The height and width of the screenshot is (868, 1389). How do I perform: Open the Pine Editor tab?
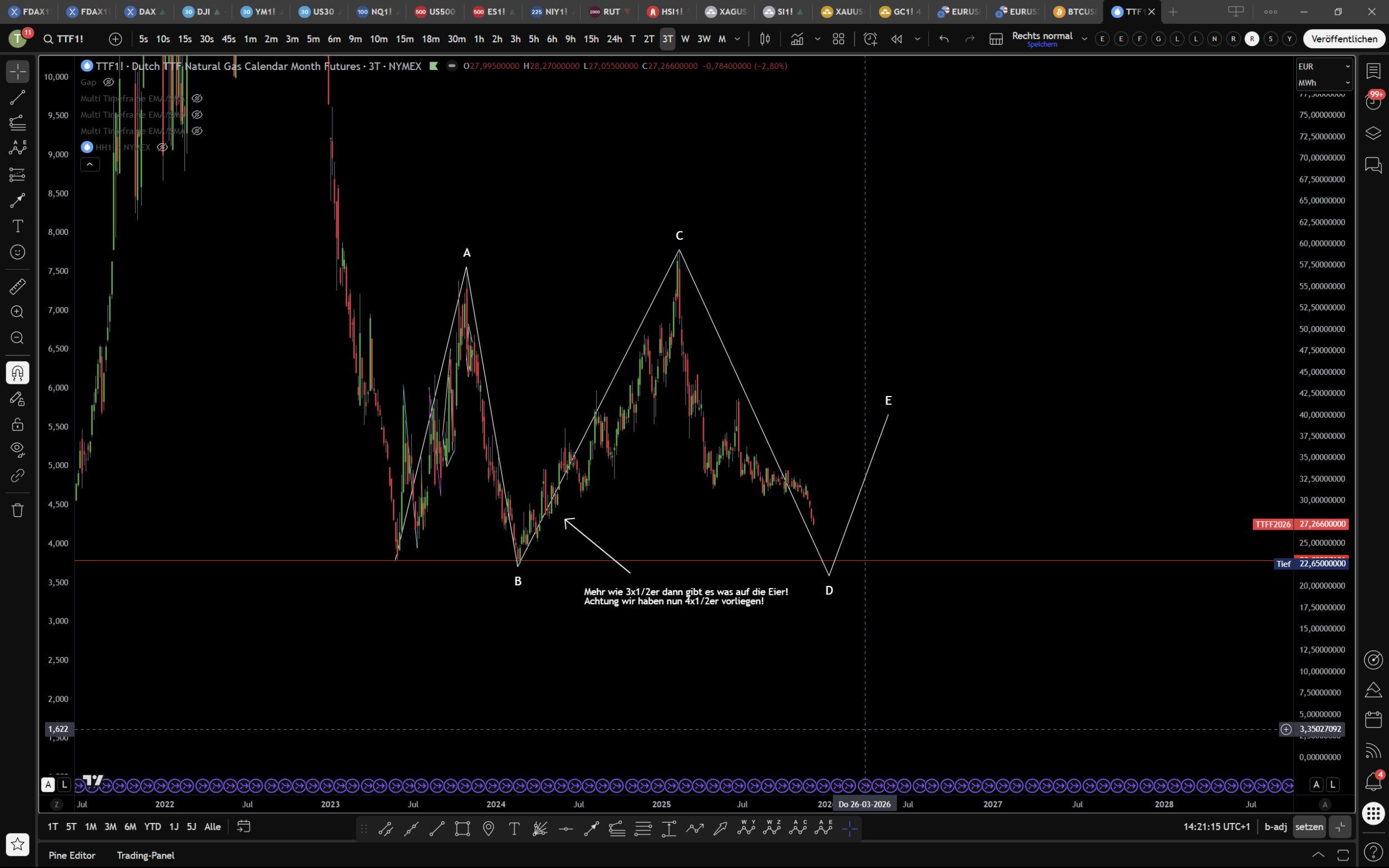tap(72, 855)
